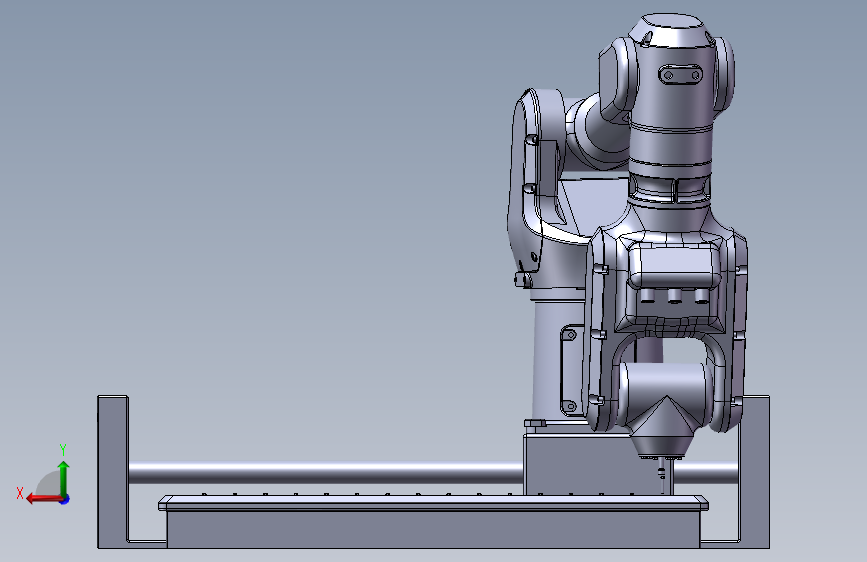The height and width of the screenshot is (562, 867).
Task: Click the green Y axis arrow of the triad
Action: tap(64, 477)
